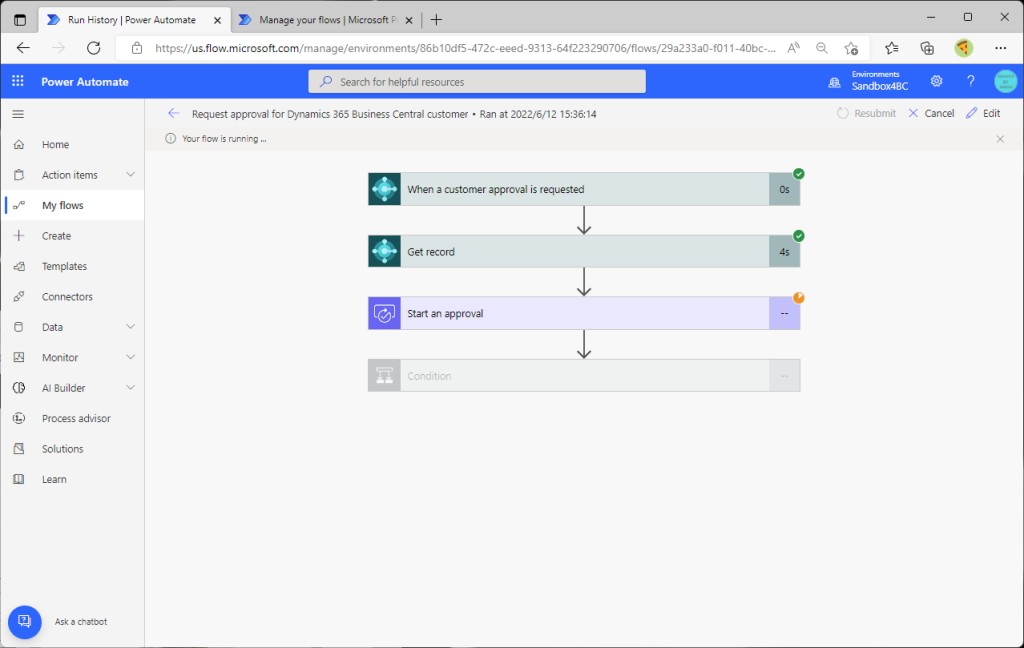Open the Get record step details
Image resolution: width=1024 pixels, height=648 pixels.
coord(583,252)
